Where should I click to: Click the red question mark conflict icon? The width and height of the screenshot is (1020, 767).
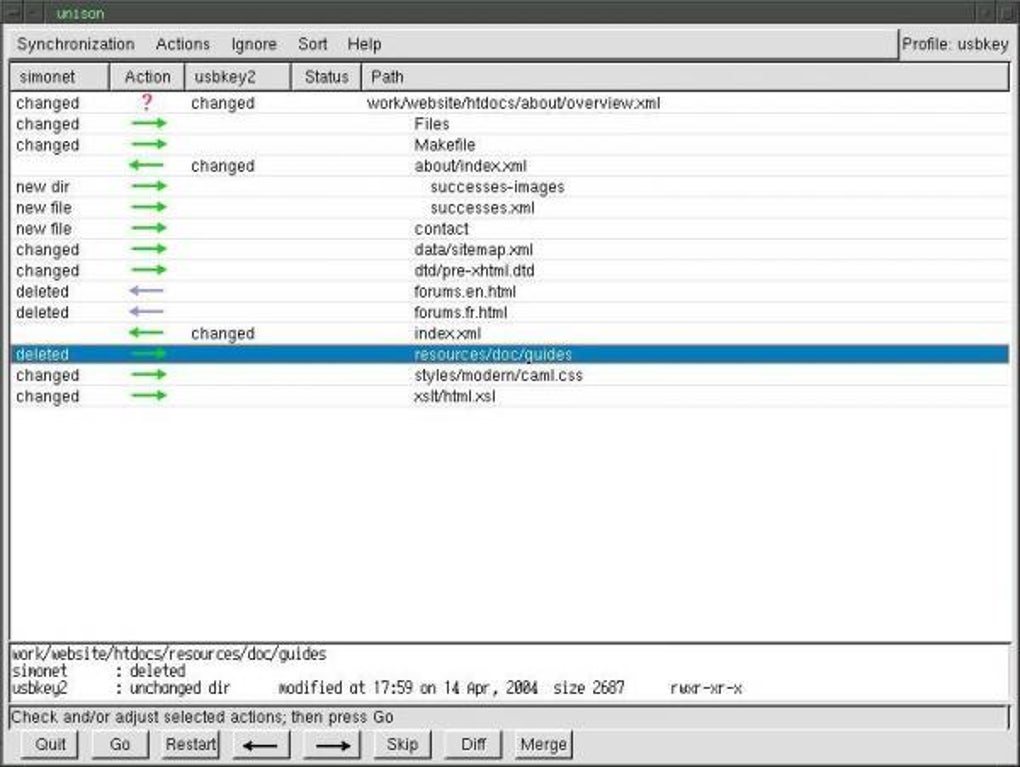coord(147,102)
